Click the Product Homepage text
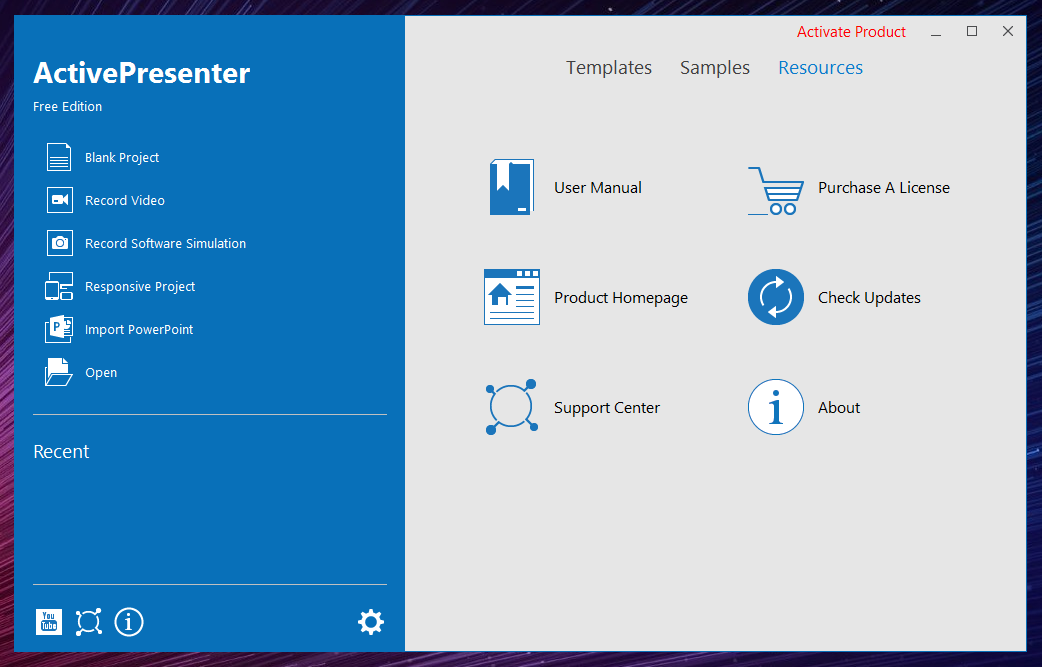This screenshot has height=667, width=1042. 621,298
